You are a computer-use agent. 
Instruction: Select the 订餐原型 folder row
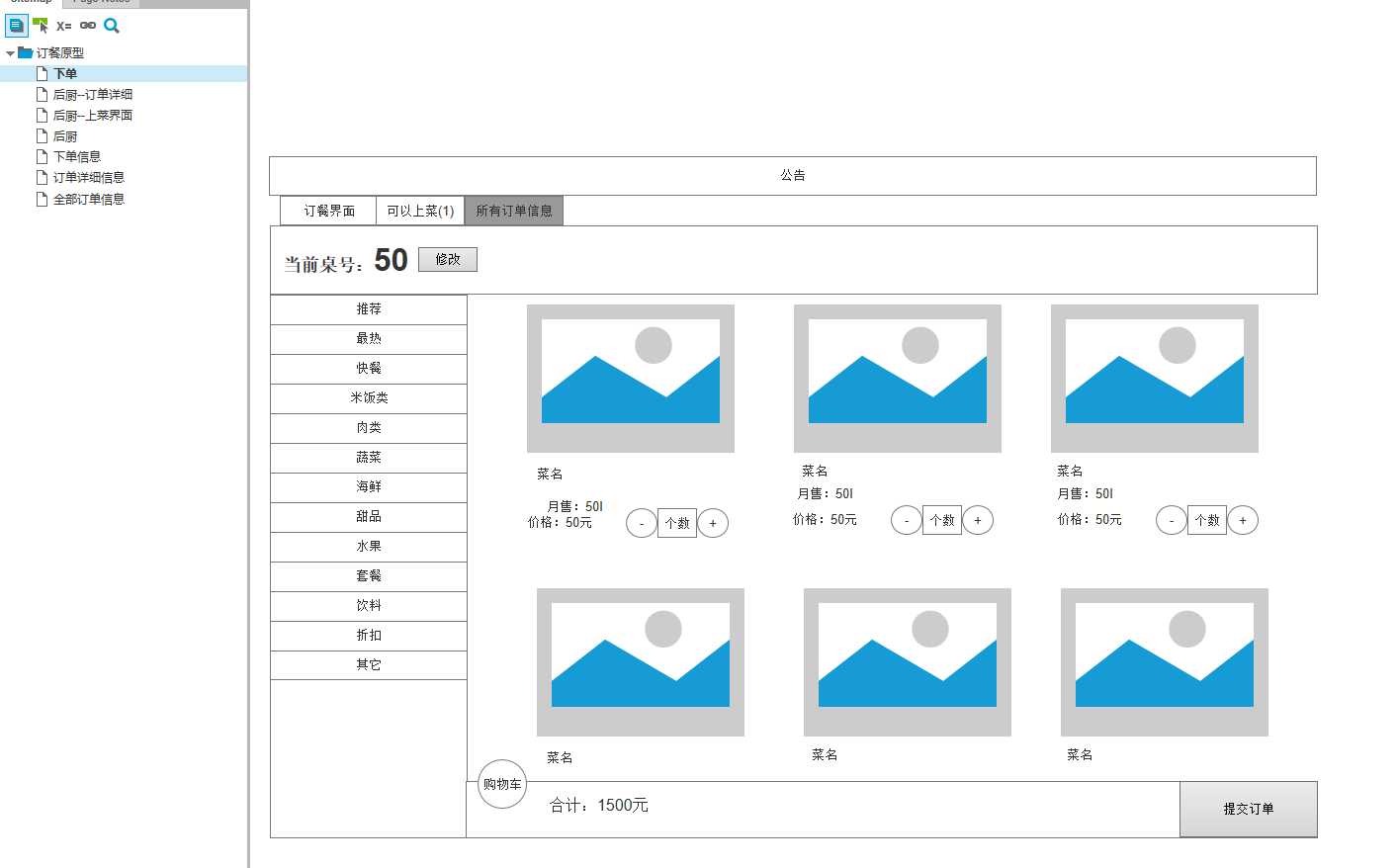pos(124,52)
